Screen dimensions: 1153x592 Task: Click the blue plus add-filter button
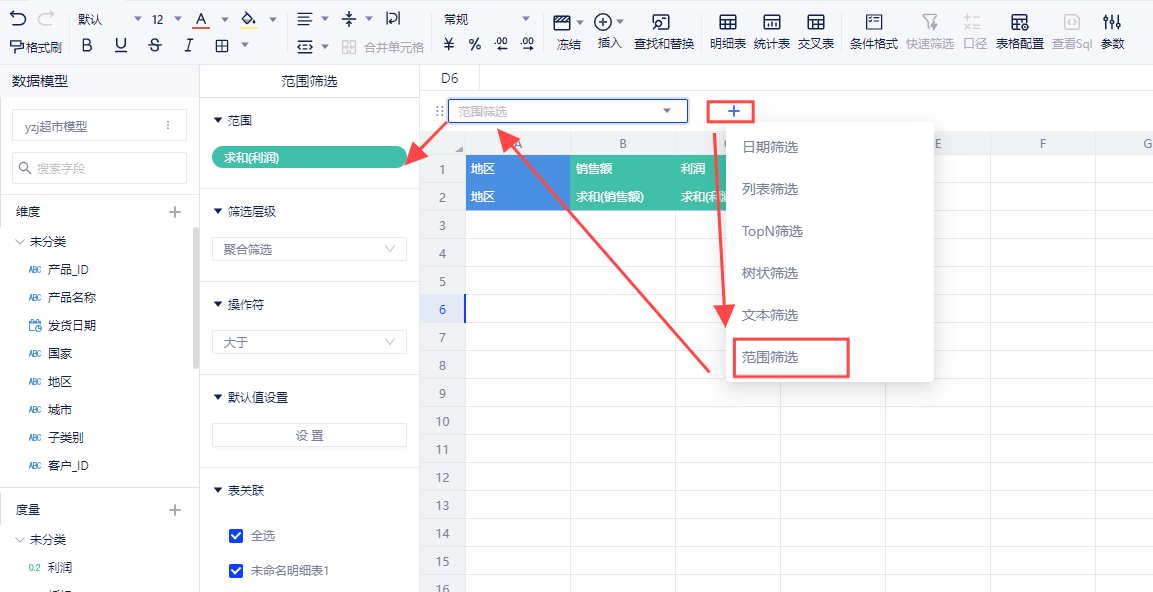point(733,111)
